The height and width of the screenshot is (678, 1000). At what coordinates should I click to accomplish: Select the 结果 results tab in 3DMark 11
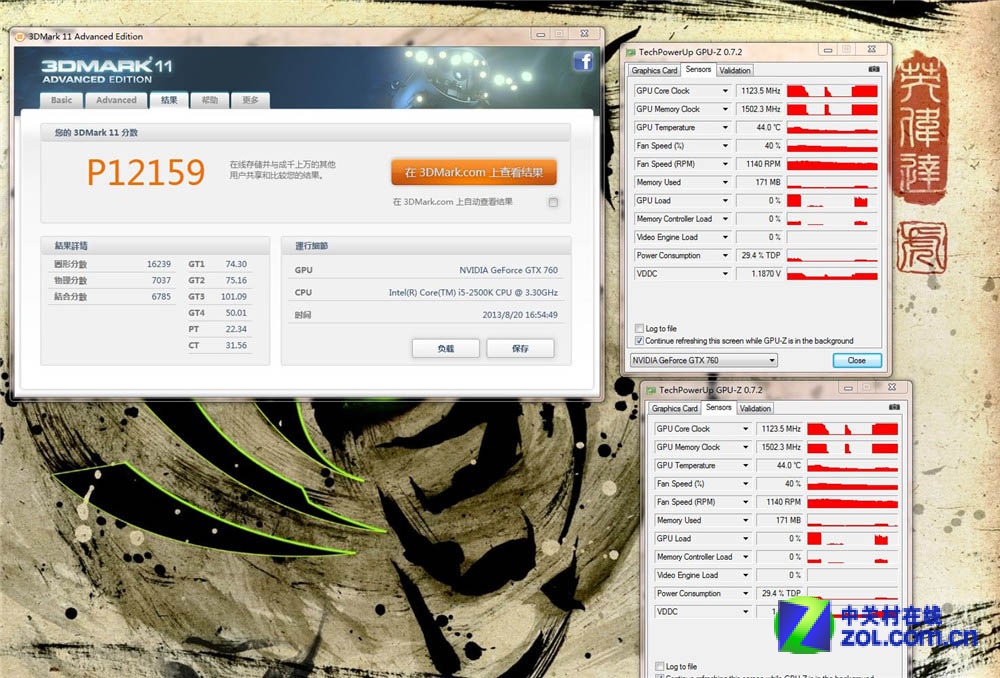[169, 100]
